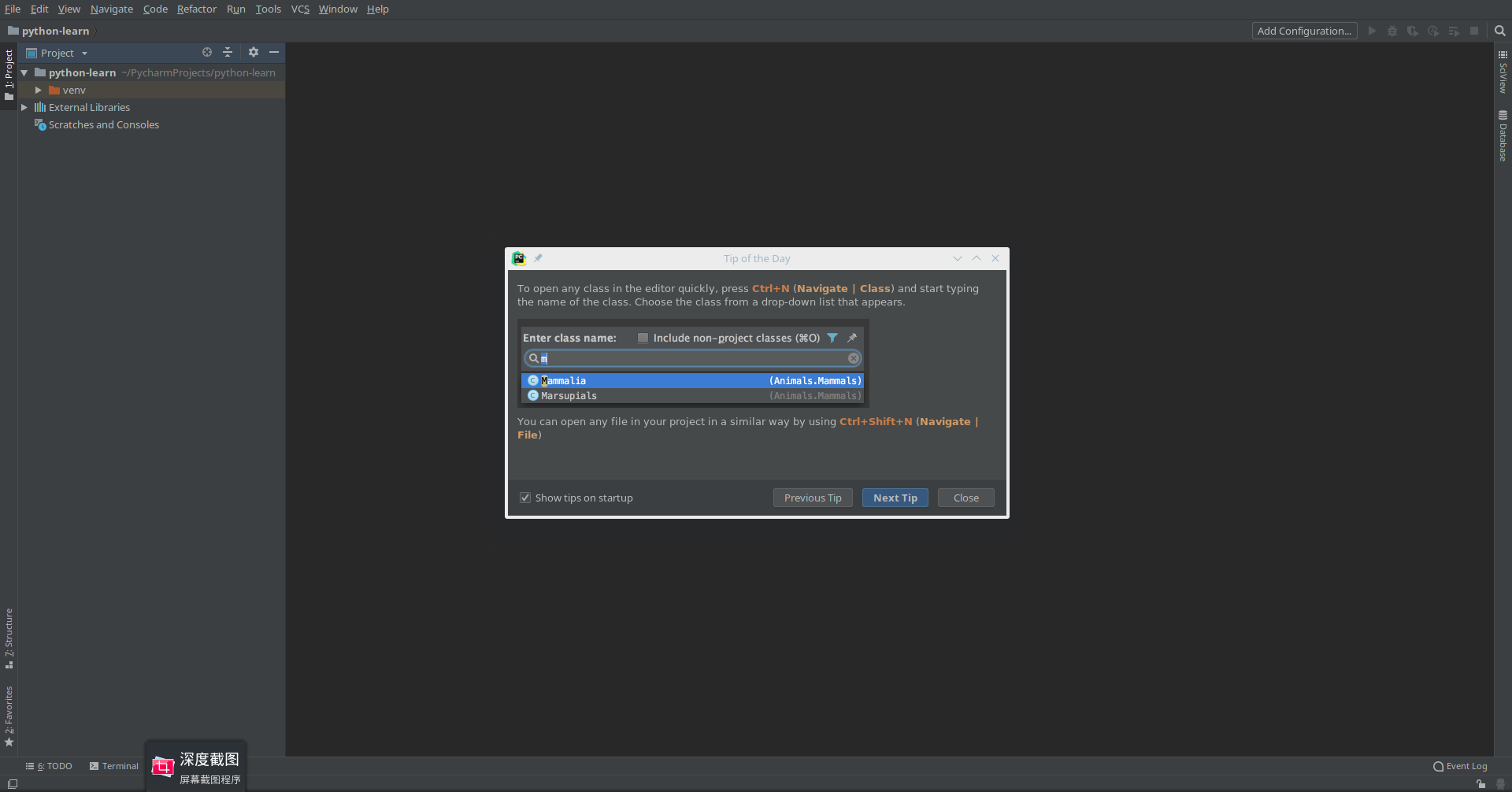This screenshot has width=1512, height=792.
Task: Open the 2: Favorites side tab
Action: point(9,716)
